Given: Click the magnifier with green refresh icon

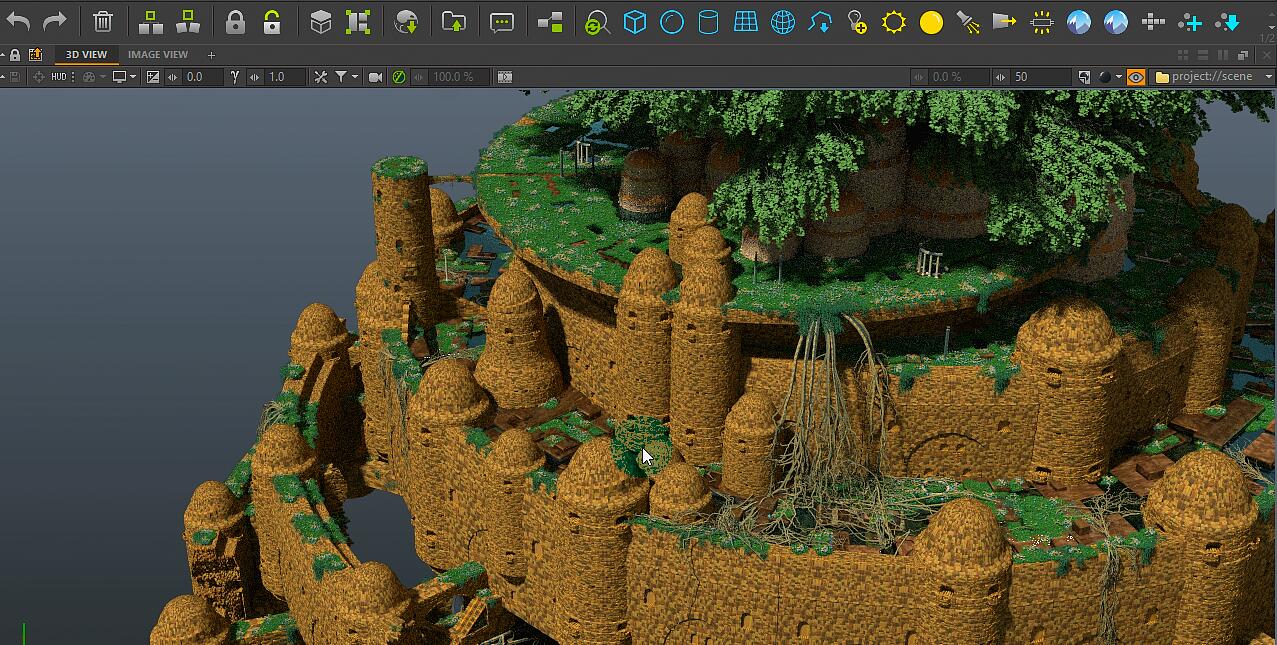Looking at the screenshot, I should (x=597, y=22).
